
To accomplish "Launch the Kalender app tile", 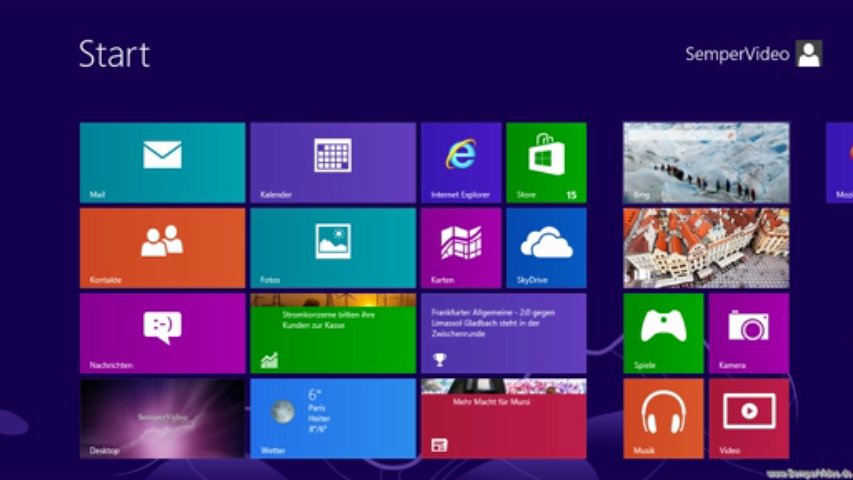I will 332,162.
